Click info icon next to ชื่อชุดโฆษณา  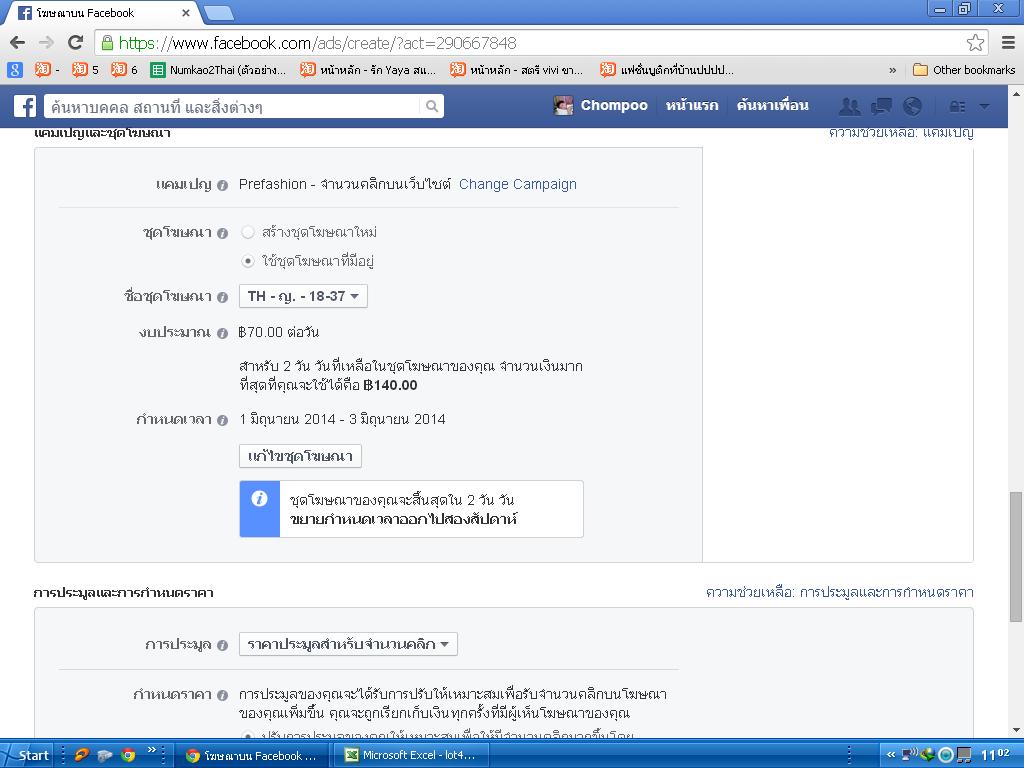(x=222, y=297)
